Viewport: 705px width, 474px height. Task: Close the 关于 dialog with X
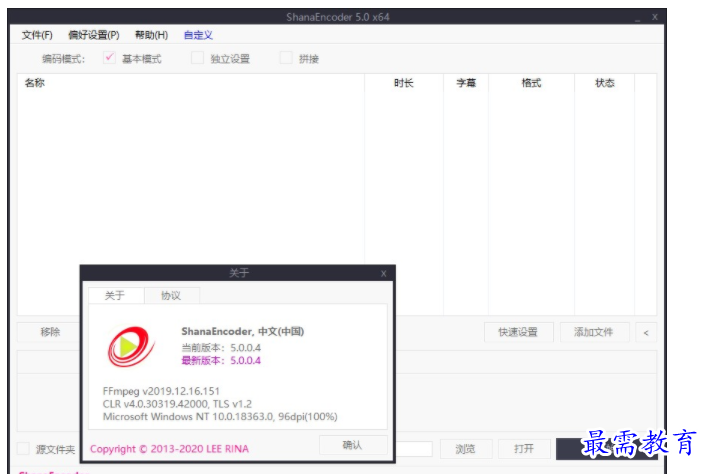(384, 273)
